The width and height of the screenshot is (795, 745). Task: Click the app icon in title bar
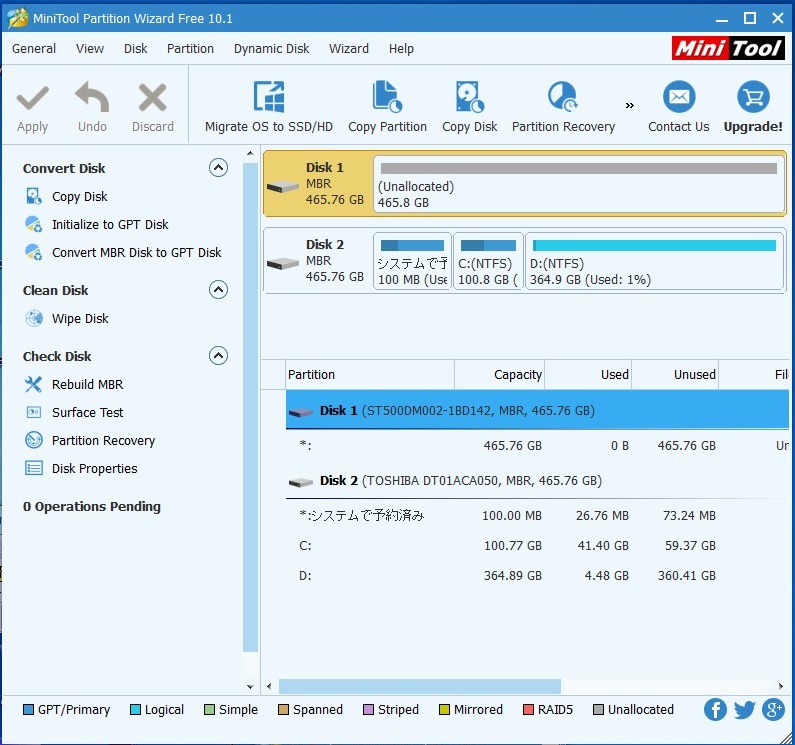18,18
